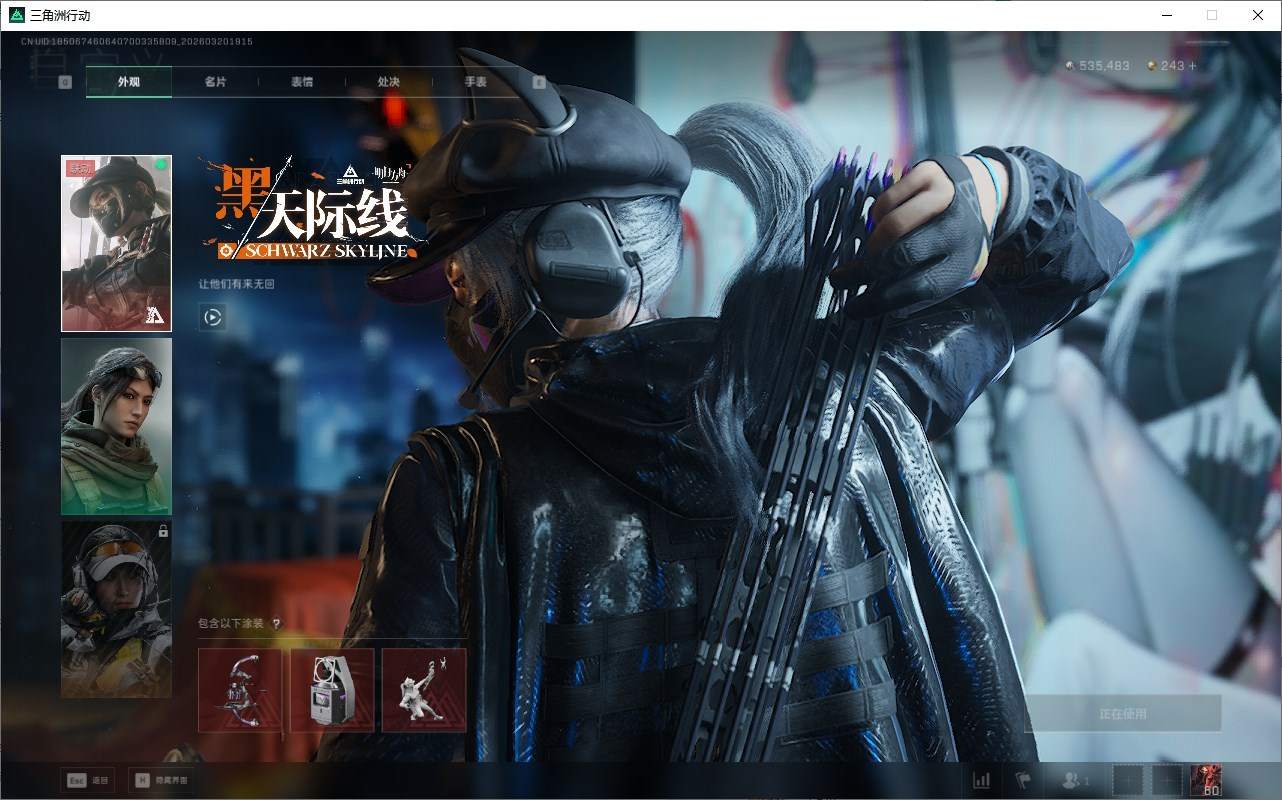Go to the 处决 tab
1282x800 pixels.
coord(389,82)
